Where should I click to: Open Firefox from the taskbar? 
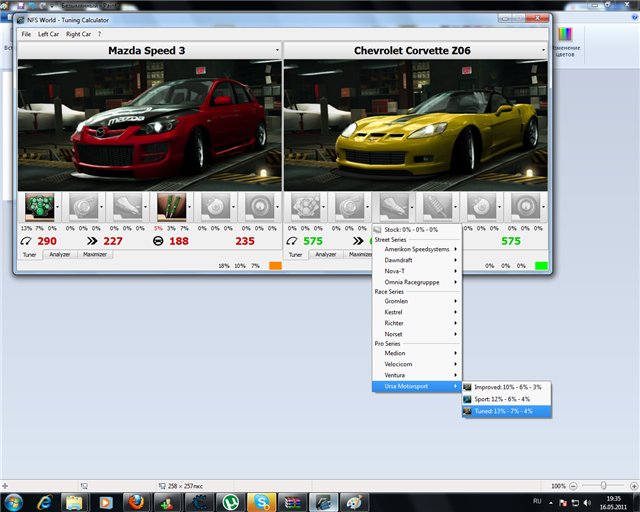pyautogui.click(x=136, y=502)
